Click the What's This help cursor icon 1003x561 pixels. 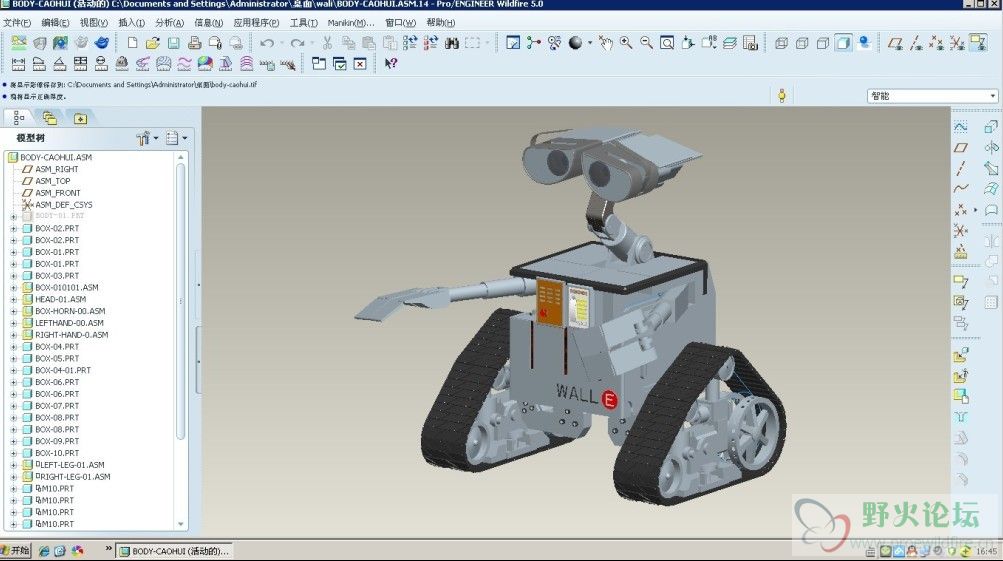coord(390,63)
